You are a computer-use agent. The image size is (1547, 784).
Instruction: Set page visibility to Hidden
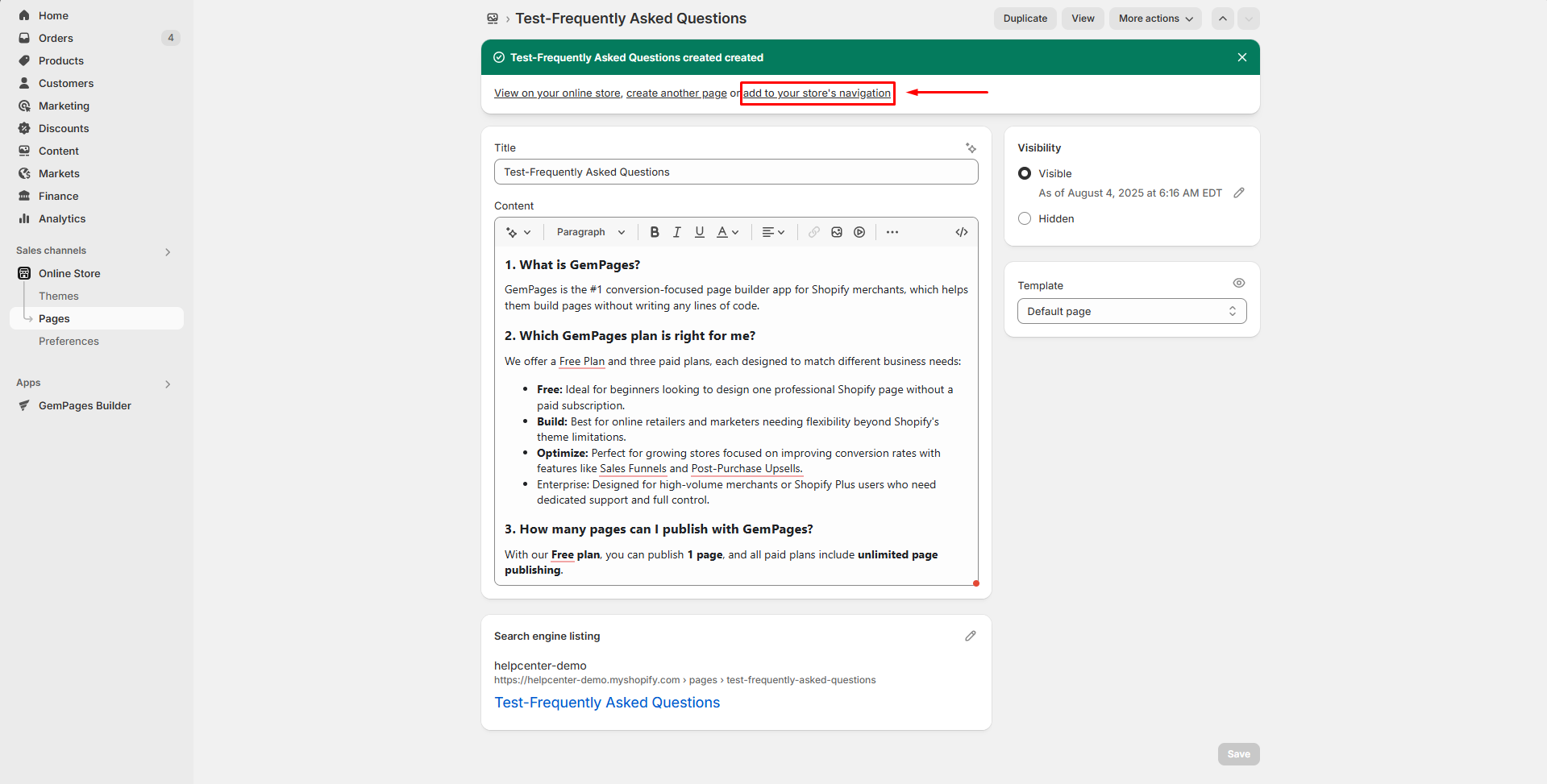(1025, 218)
